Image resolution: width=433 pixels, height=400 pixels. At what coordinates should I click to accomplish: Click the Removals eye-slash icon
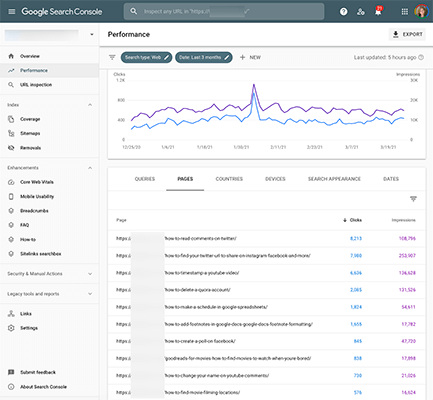tap(11, 148)
